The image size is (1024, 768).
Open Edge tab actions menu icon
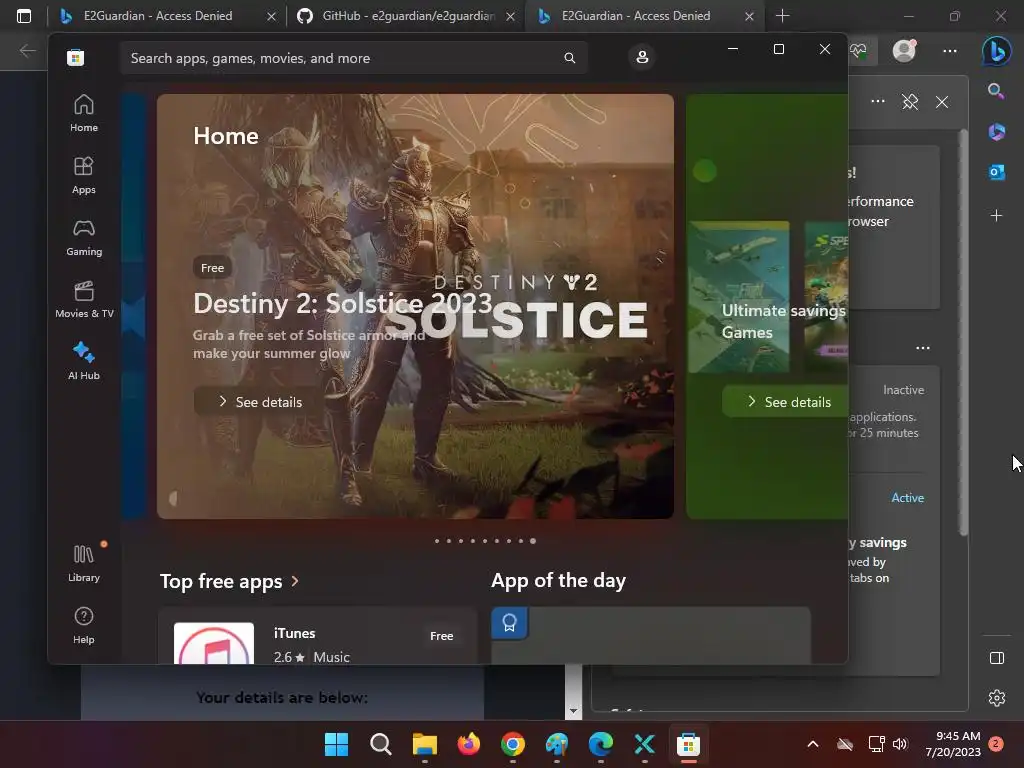24,16
